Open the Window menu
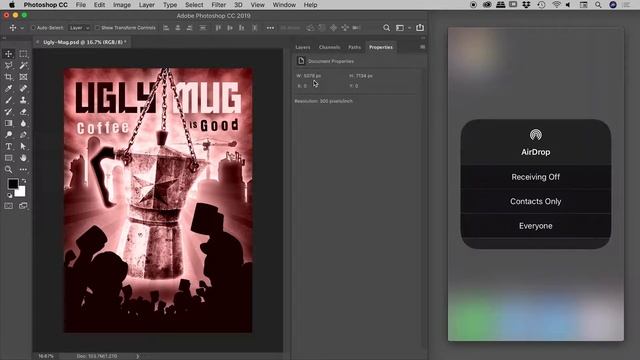The image size is (640, 360). coord(284,5)
